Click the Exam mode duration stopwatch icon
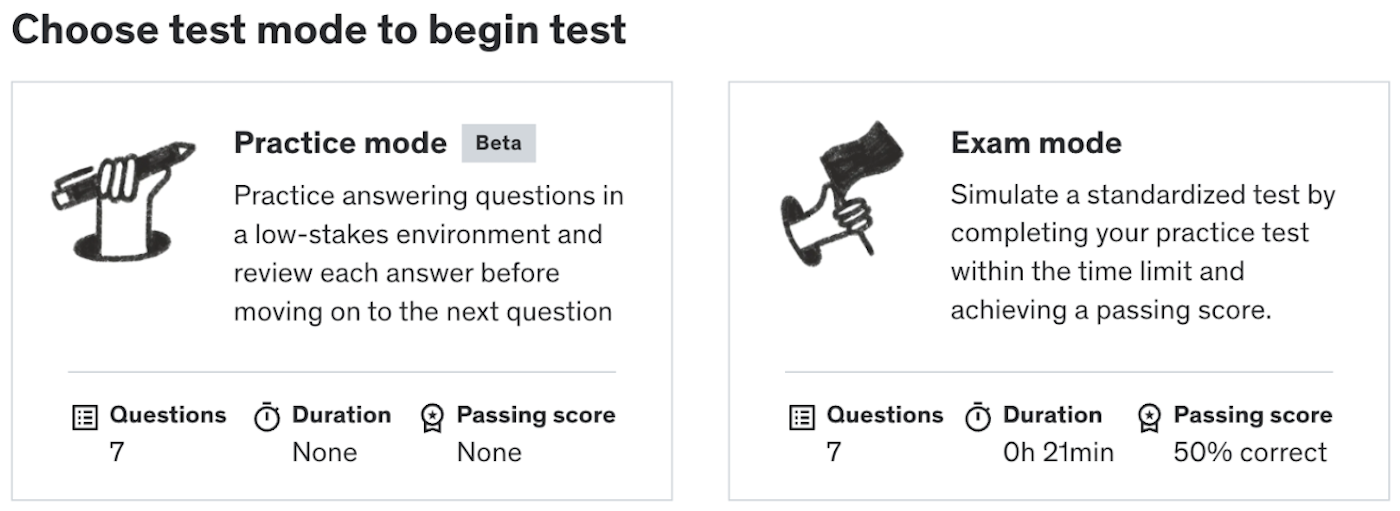Image resolution: width=1400 pixels, height=511 pixels. click(x=978, y=417)
